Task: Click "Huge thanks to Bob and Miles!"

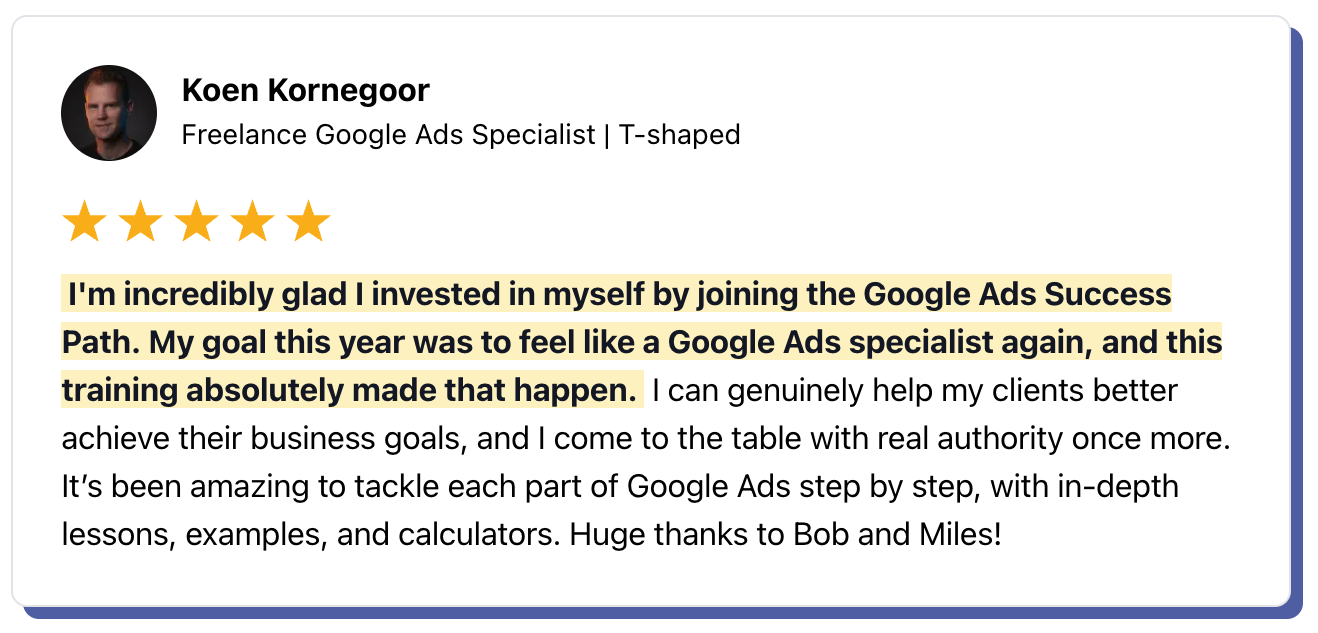Action: (785, 535)
